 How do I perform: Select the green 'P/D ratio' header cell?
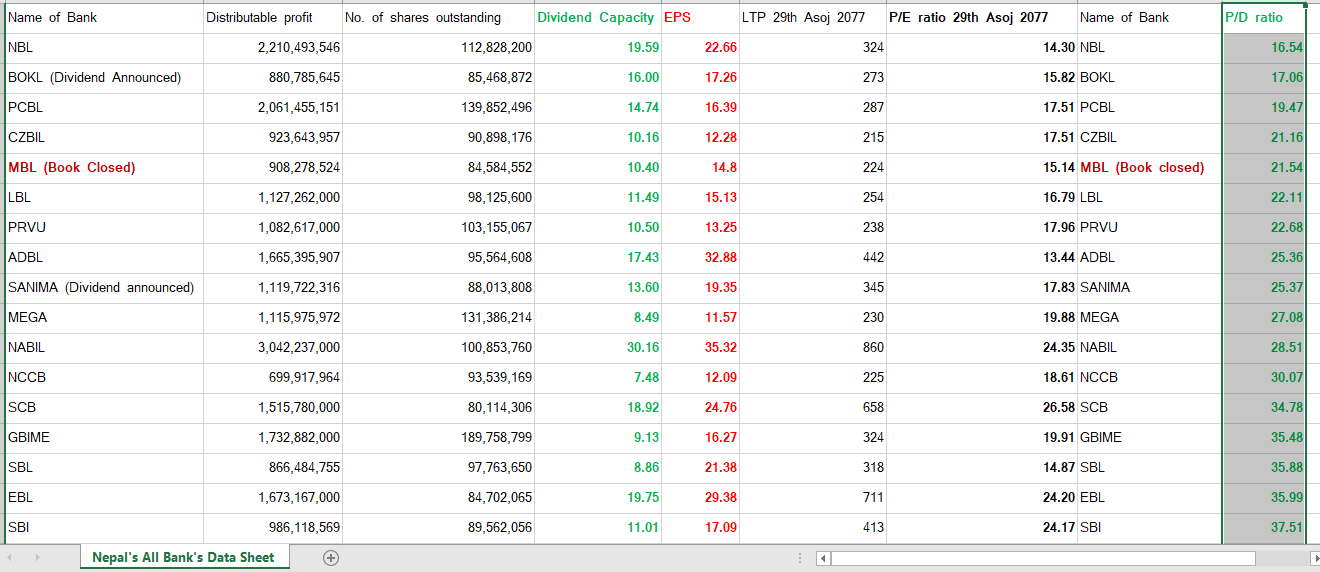point(1264,17)
